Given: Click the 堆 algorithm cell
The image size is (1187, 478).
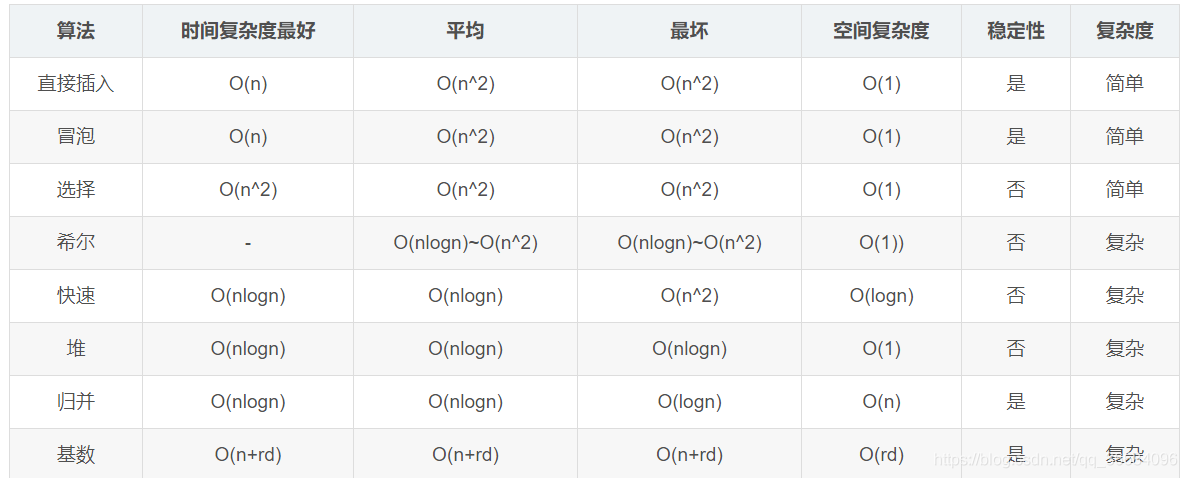Looking at the screenshot, I should (76, 349).
